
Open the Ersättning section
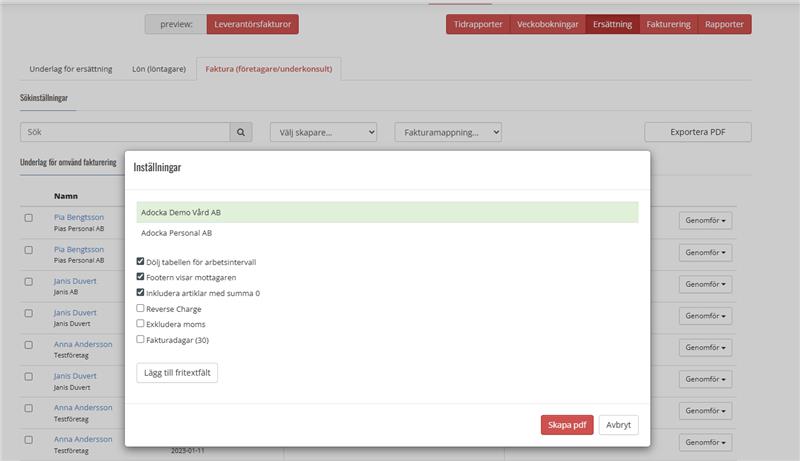[612, 24]
